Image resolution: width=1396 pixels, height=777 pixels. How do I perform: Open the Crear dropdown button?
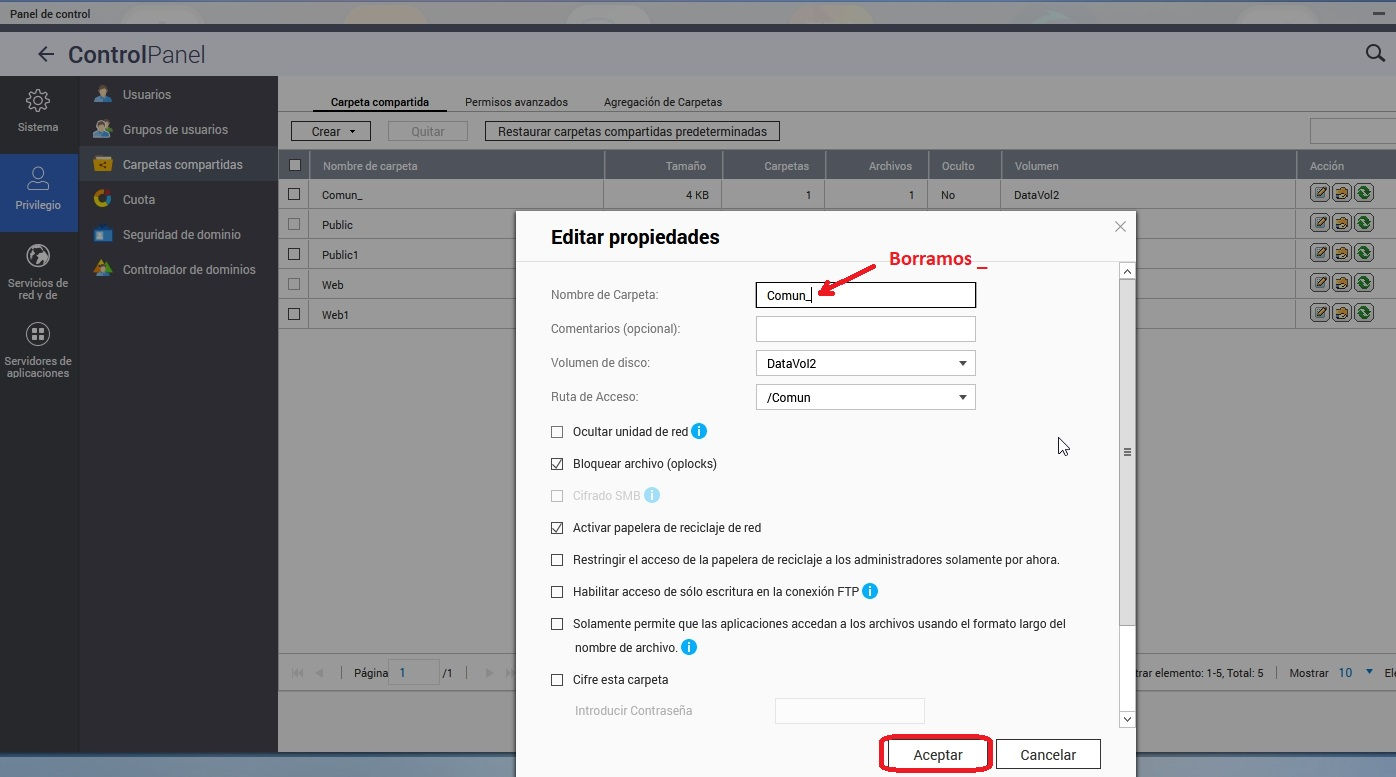pos(331,131)
